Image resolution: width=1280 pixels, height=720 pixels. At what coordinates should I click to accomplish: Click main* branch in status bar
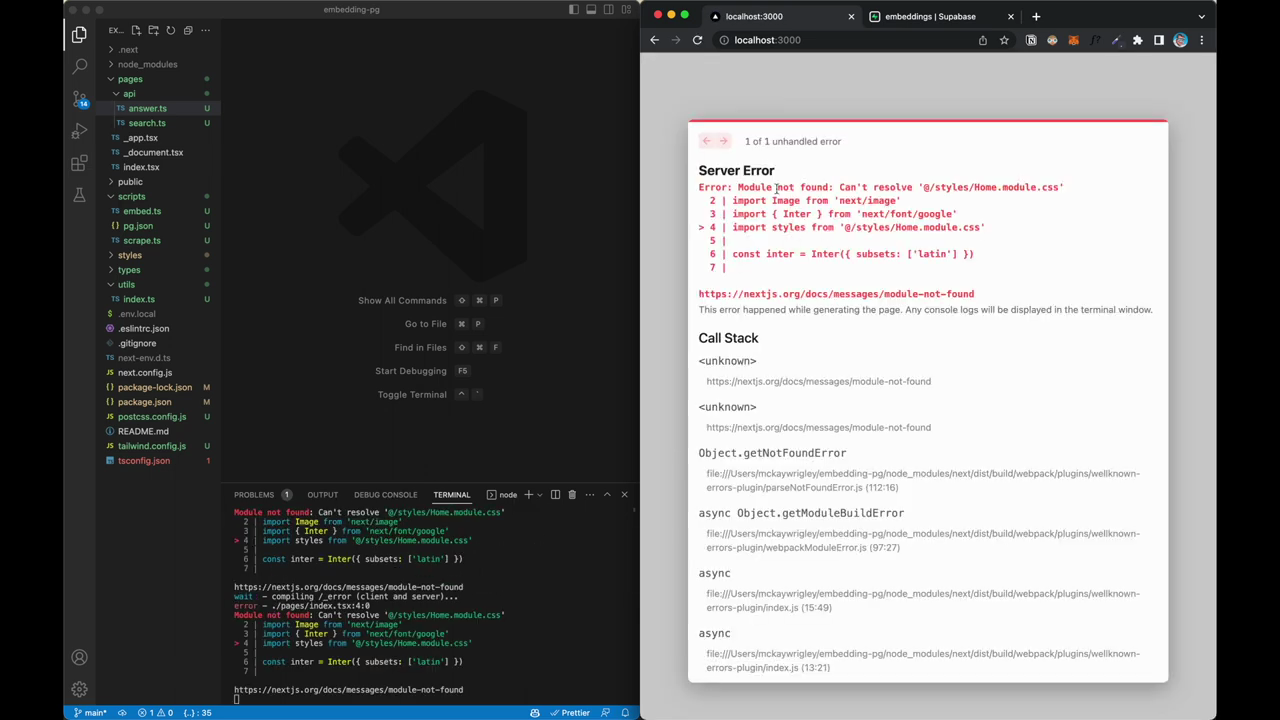(x=91, y=713)
